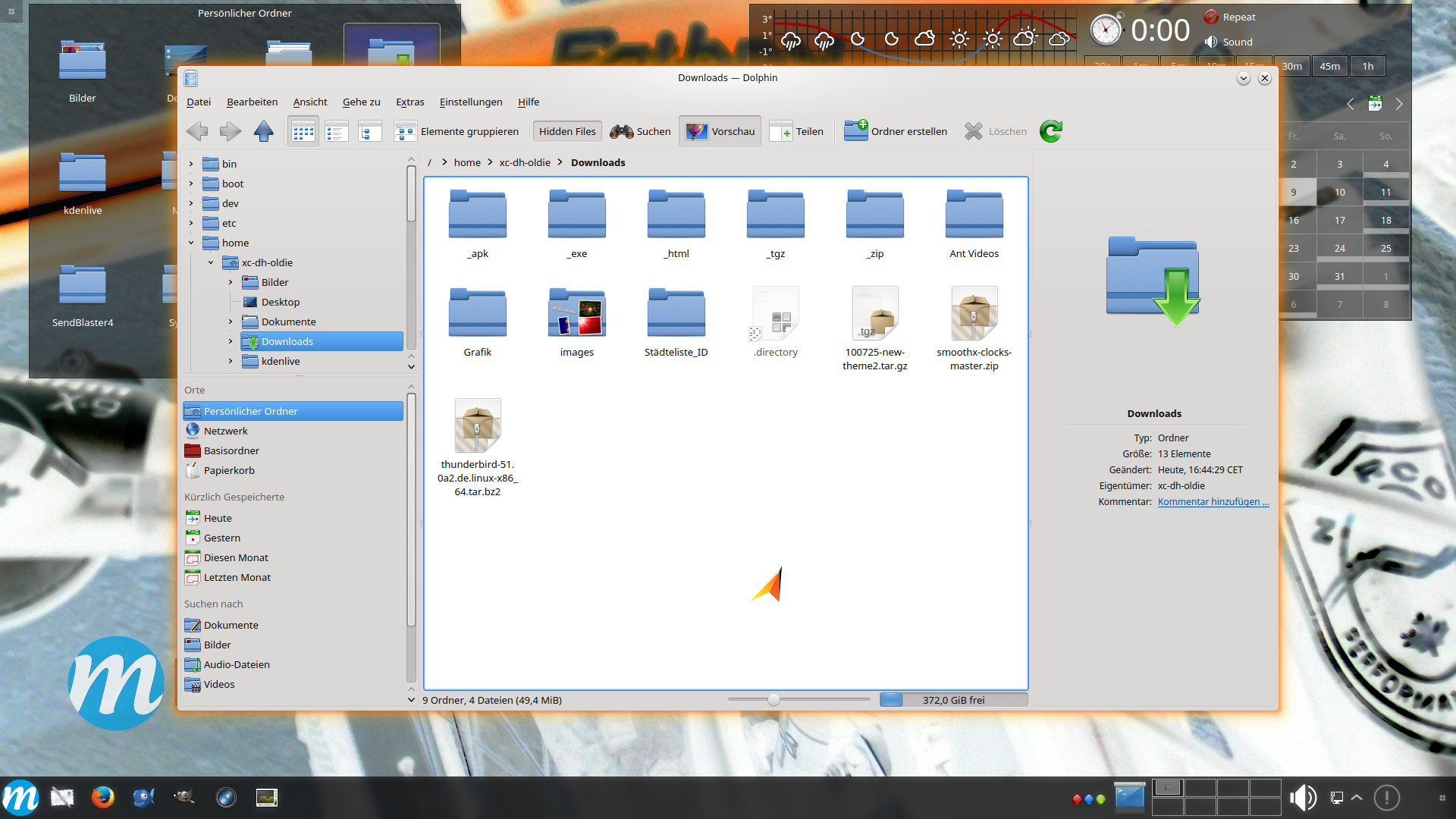Expand the boot folder tree node
This screenshot has height=819, width=1456.
pyautogui.click(x=191, y=184)
